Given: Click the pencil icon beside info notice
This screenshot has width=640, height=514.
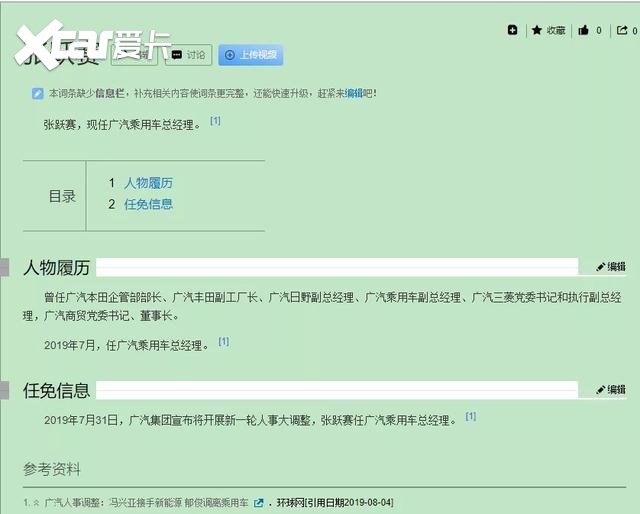Looking at the screenshot, I should pyautogui.click(x=38, y=94).
